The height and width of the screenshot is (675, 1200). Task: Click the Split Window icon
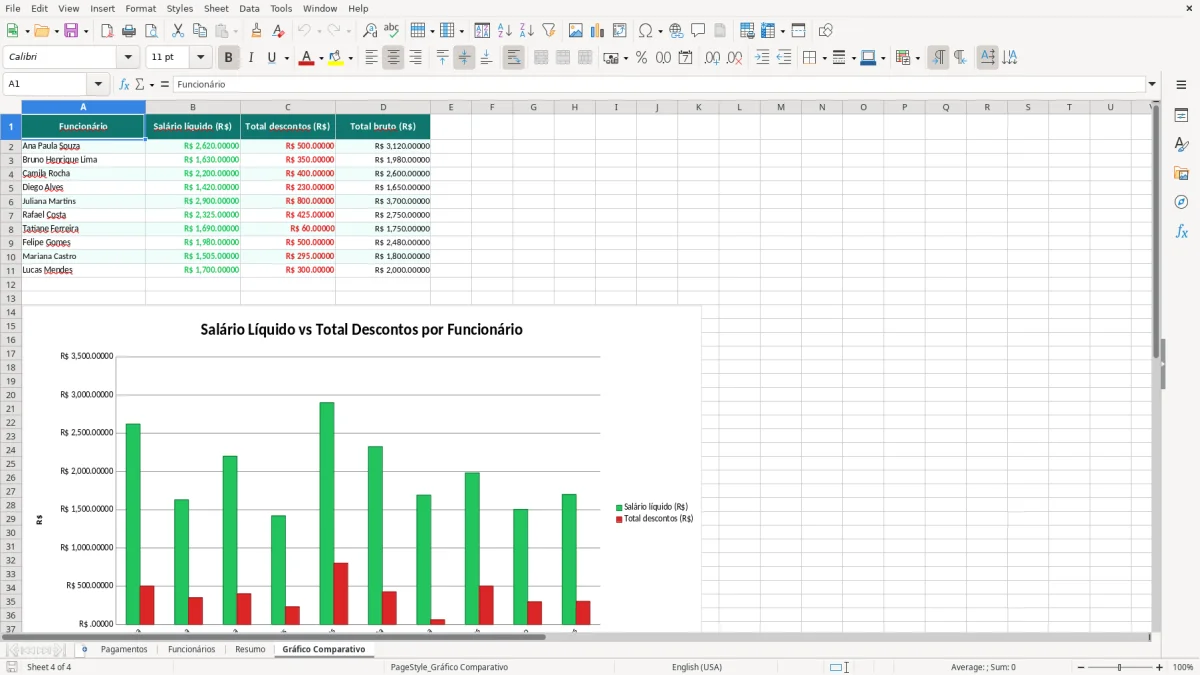tap(798, 31)
